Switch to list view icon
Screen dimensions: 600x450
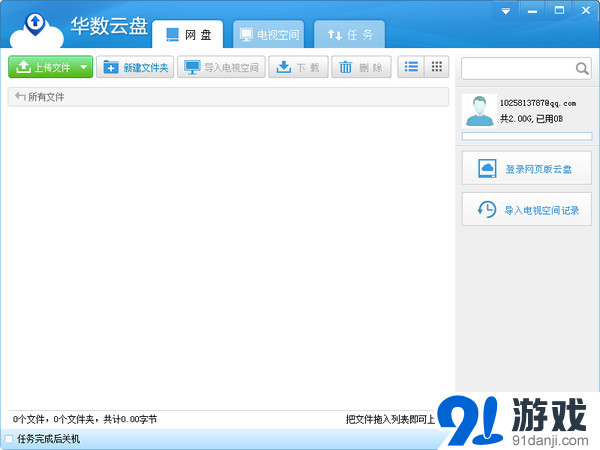coord(411,67)
